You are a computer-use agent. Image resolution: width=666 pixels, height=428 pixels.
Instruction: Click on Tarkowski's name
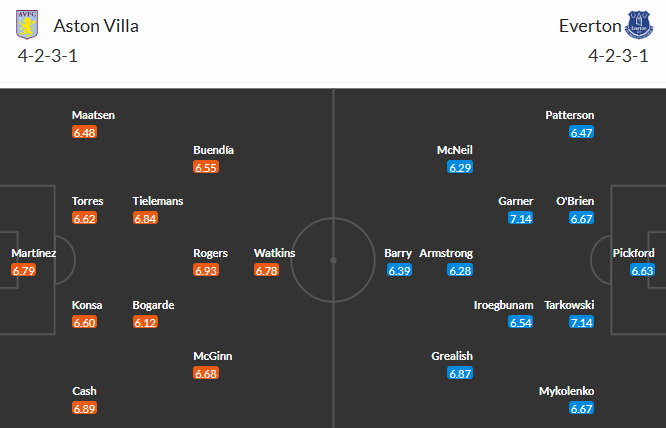[569, 305]
